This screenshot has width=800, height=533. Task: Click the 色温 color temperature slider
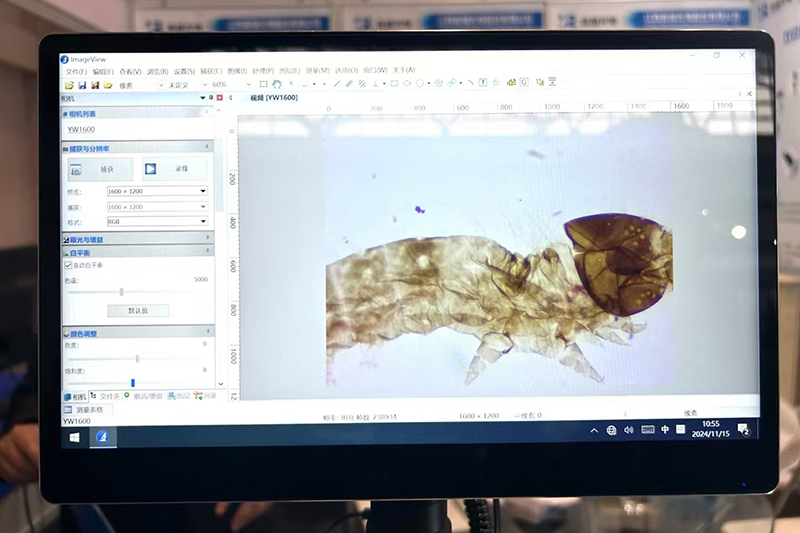tap(122, 292)
